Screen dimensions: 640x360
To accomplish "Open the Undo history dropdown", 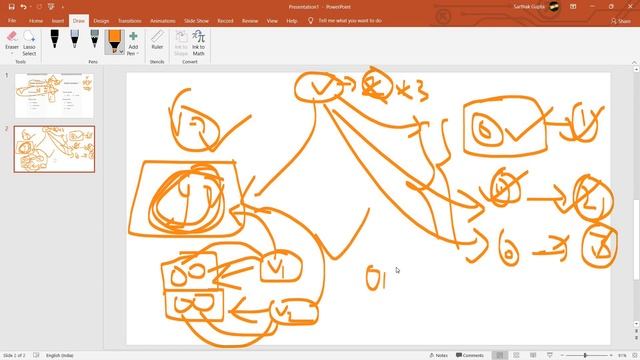I will (x=31, y=7).
